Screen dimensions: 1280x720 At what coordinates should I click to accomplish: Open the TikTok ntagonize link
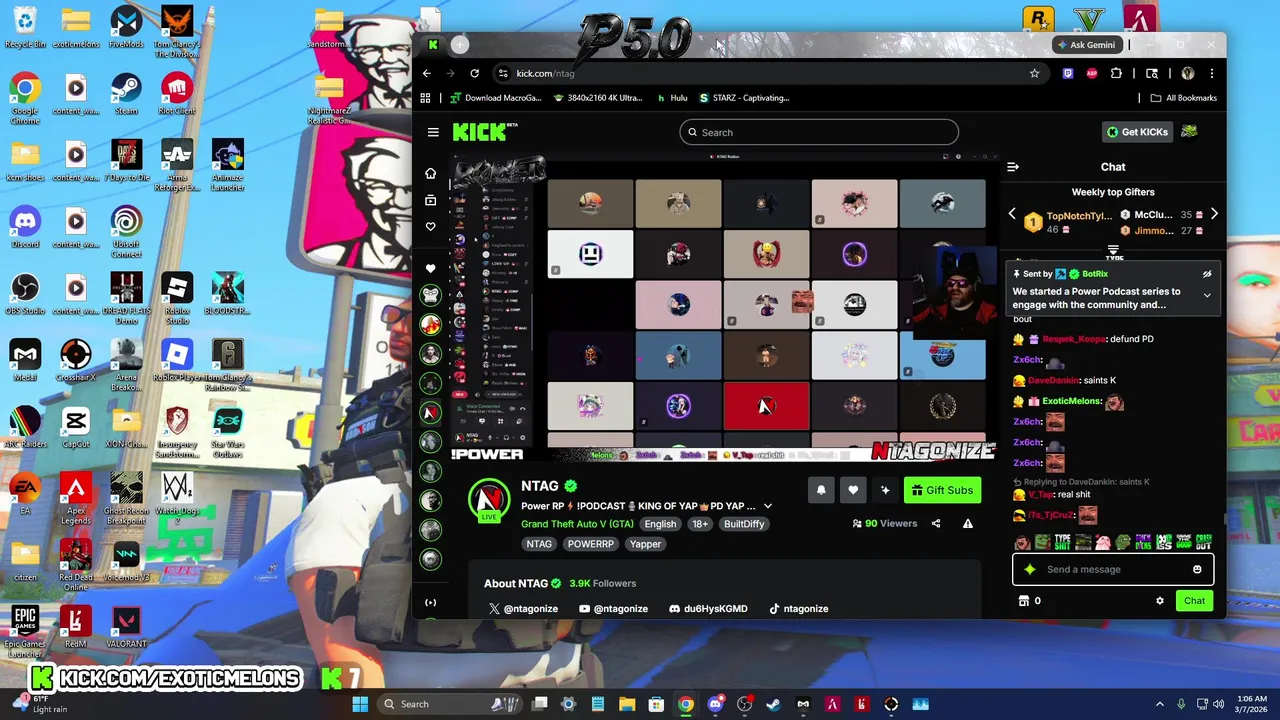798,609
